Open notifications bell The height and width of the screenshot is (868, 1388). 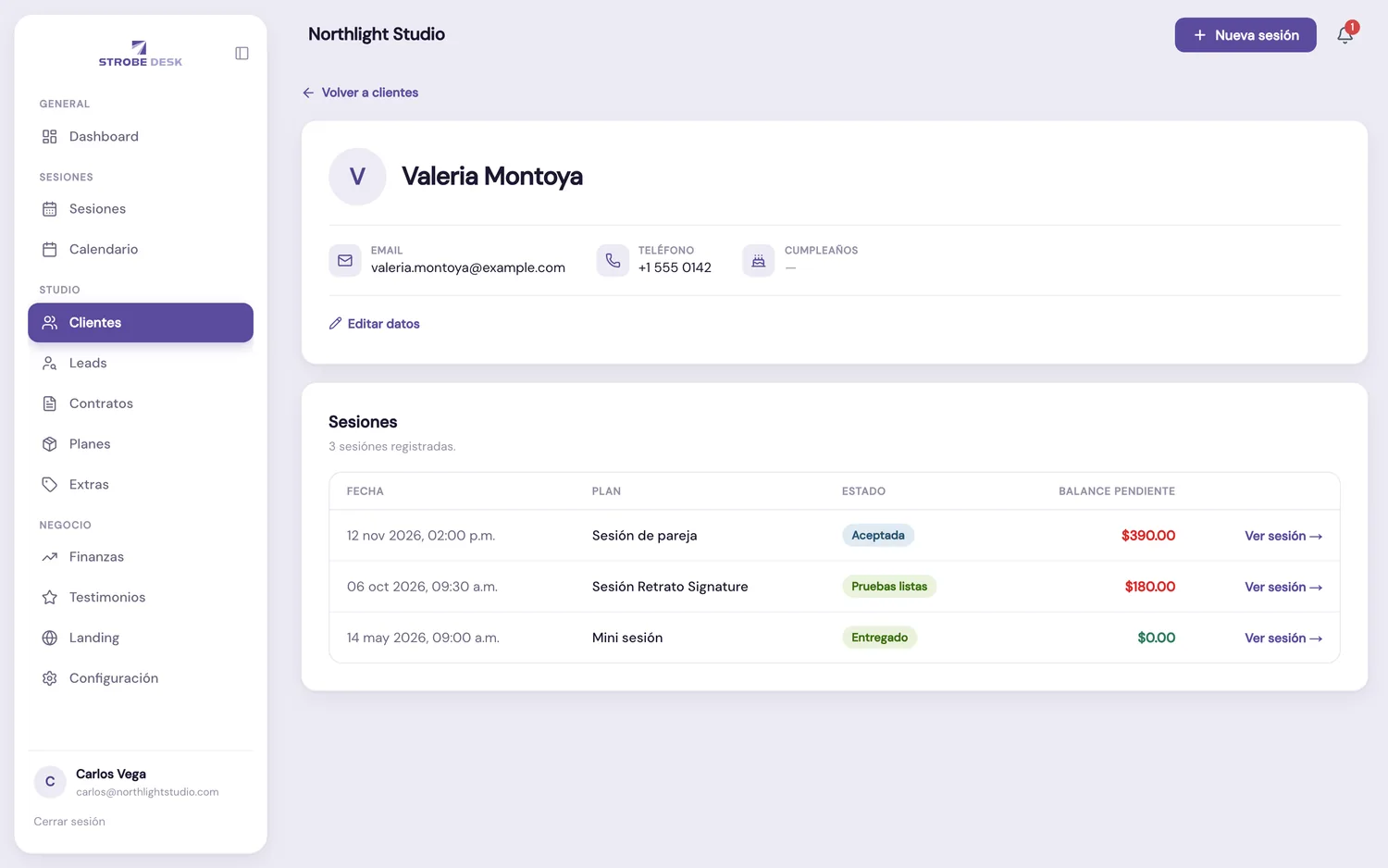(x=1345, y=35)
